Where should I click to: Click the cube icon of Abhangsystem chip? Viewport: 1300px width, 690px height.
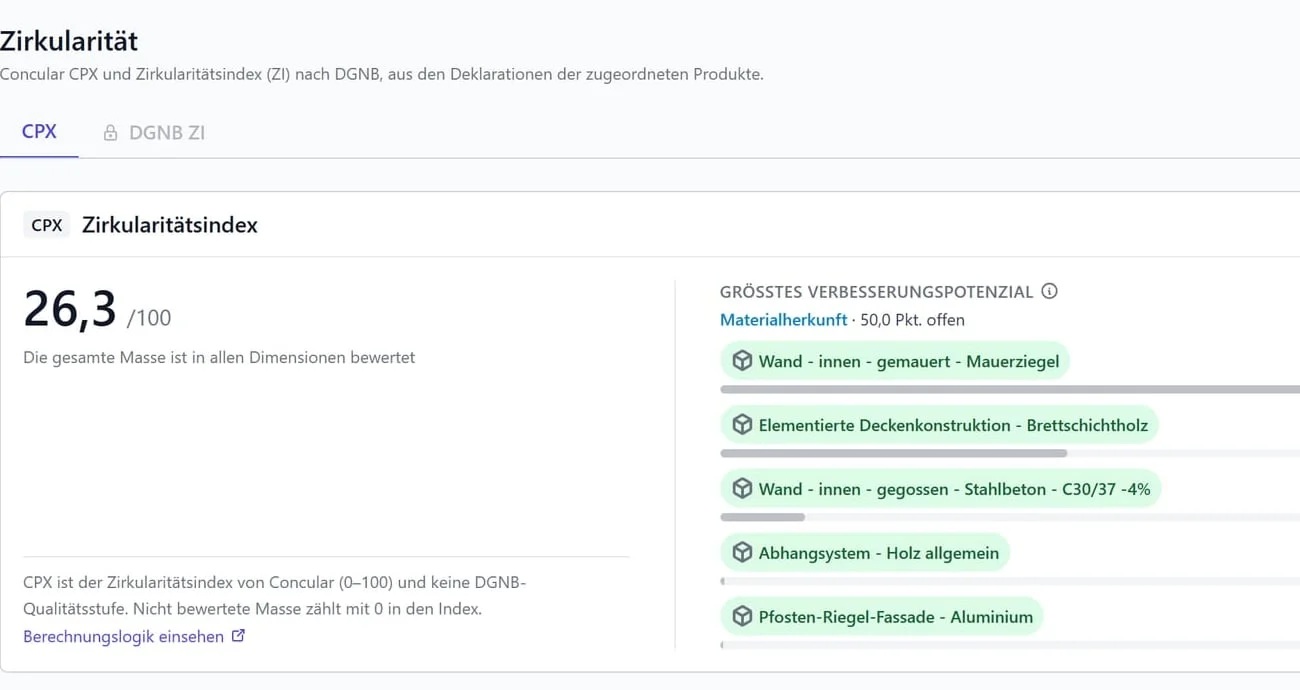[742, 553]
